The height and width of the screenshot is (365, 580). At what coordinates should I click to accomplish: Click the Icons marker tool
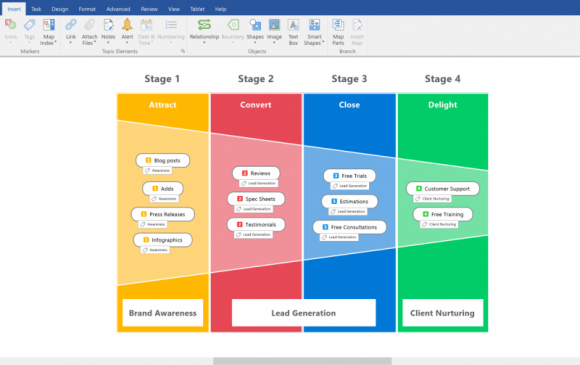(x=10, y=30)
